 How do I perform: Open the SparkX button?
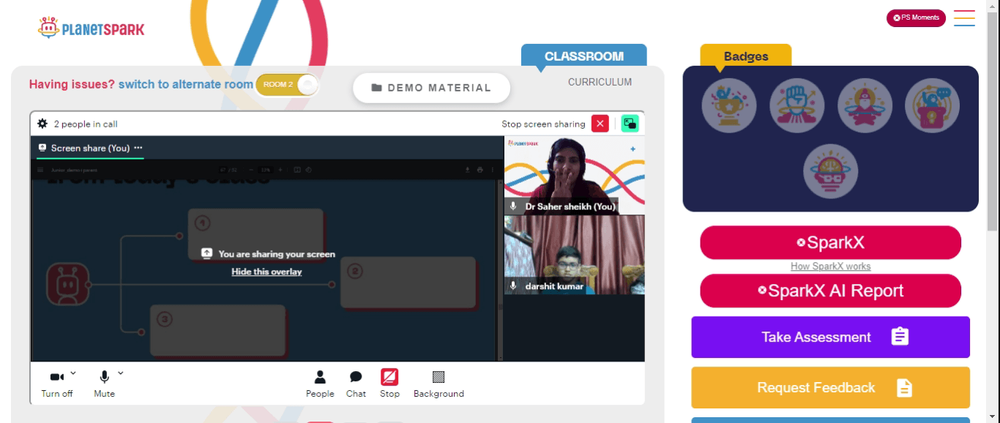click(x=830, y=242)
